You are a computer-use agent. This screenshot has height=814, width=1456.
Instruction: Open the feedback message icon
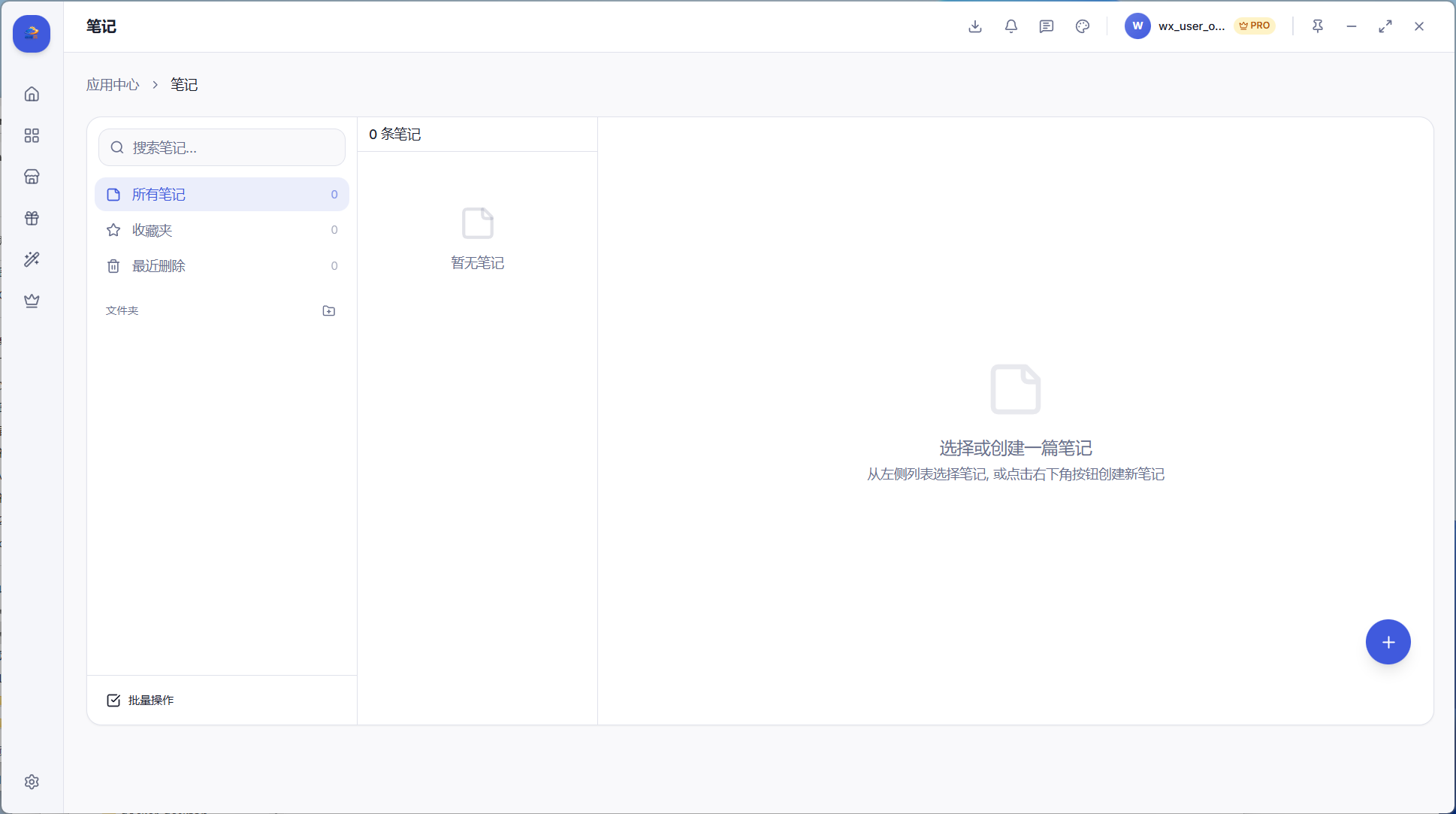click(x=1047, y=26)
